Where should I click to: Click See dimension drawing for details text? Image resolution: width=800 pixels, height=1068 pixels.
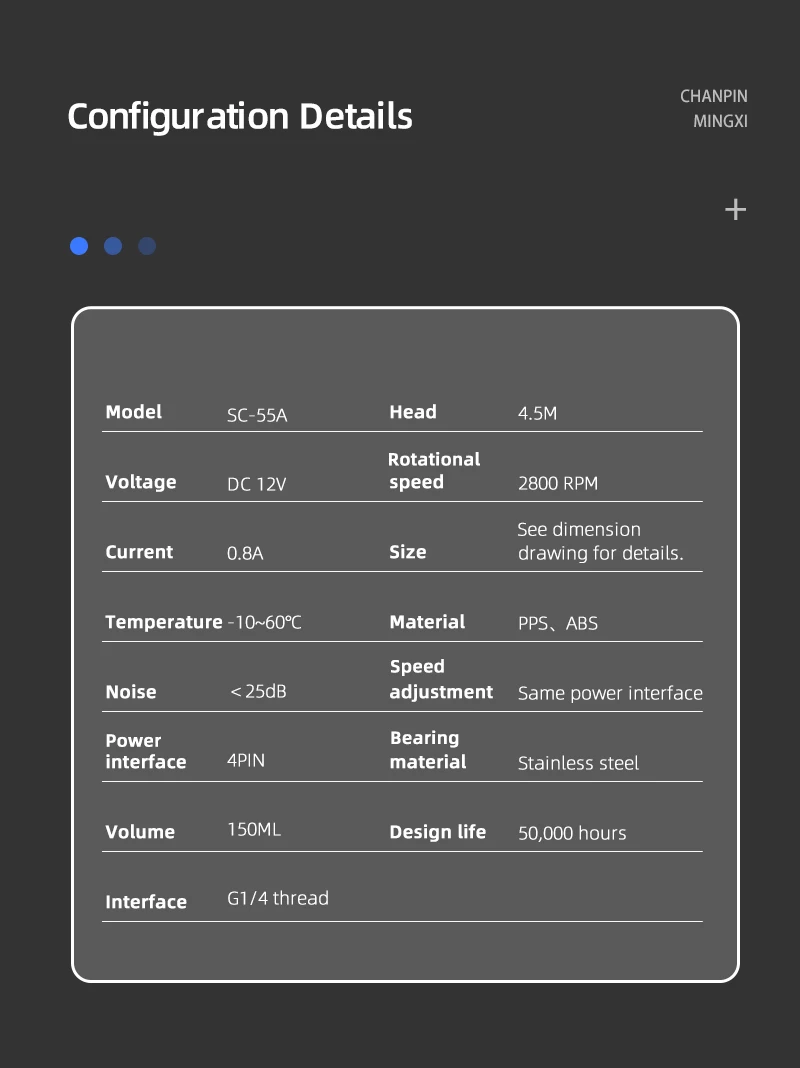tap(600, 541)
